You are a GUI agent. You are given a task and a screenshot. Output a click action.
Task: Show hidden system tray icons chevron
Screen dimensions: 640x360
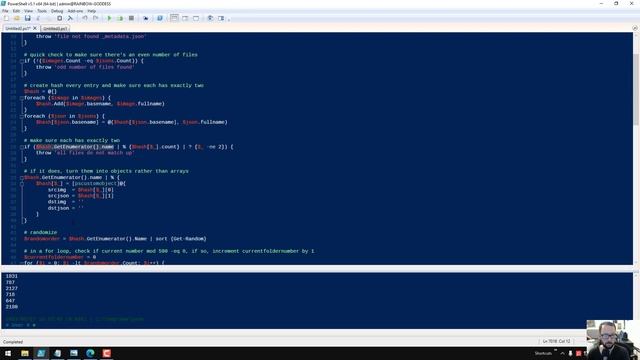562,353
